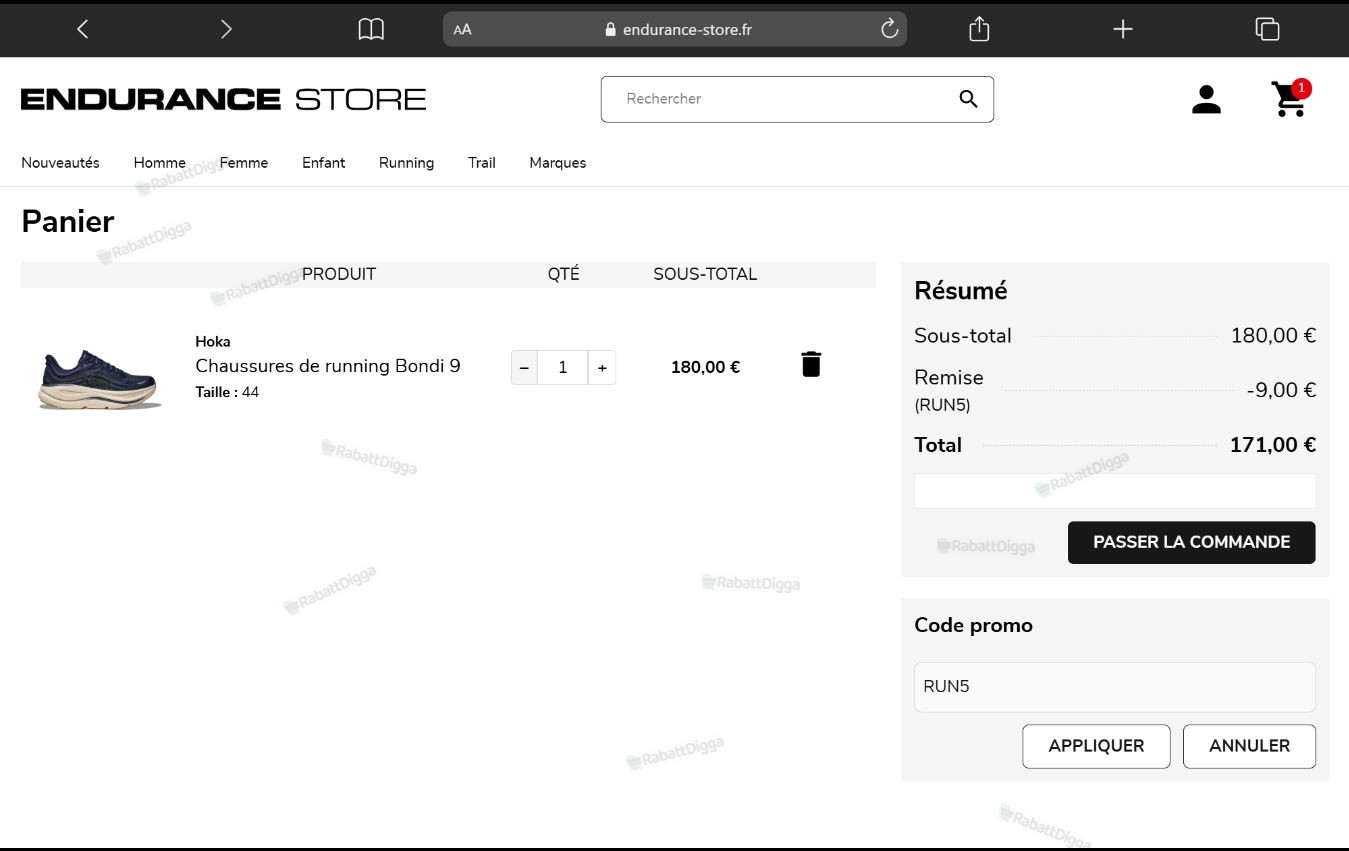Viewport: 1349px width, 851px height.
Task: Open the share sheet icon
Action: pyautogui.click(x=979, y=29)
